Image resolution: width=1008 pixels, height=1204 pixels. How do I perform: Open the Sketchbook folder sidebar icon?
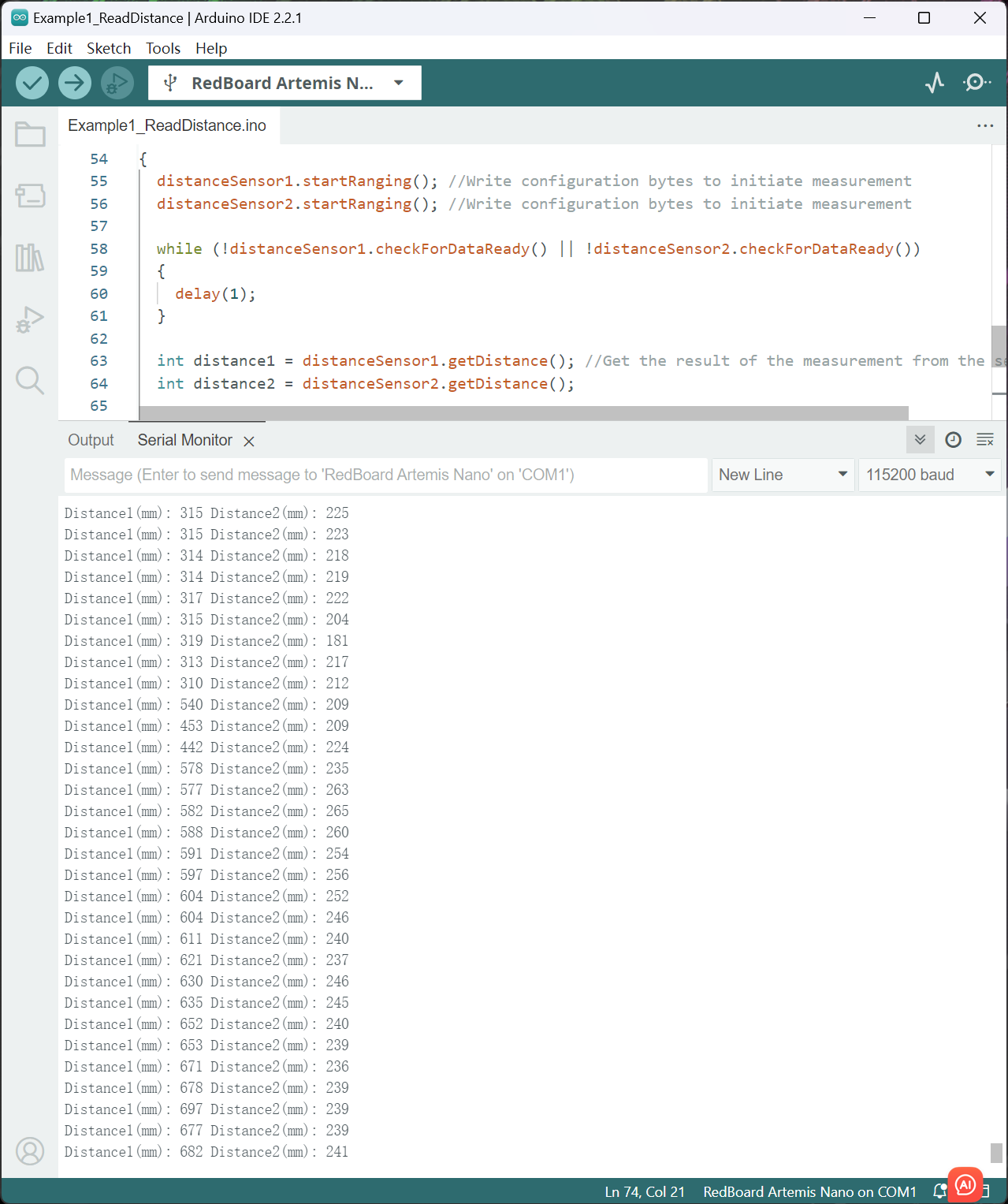click(30, 135)
